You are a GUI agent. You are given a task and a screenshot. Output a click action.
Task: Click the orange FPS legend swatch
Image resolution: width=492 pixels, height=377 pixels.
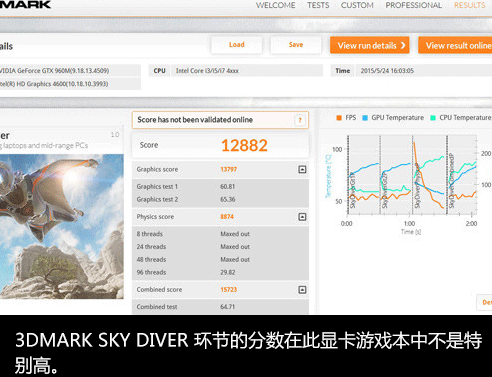[339, 118]
